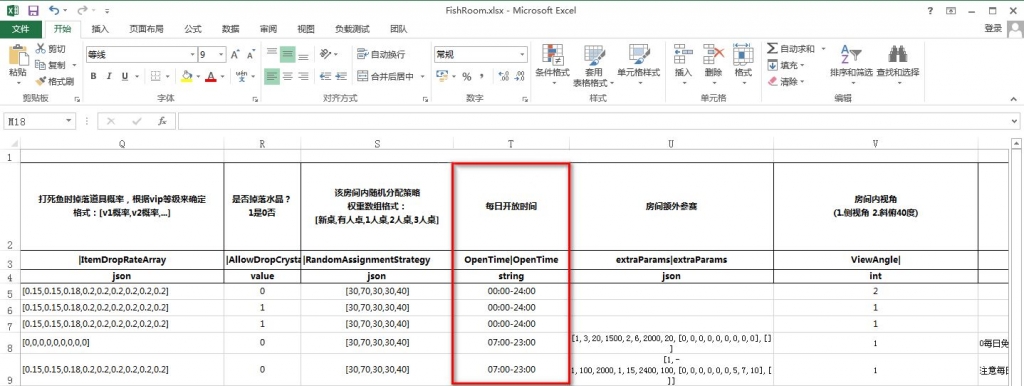Open Format as Table (套用表格格式)

click(594, 65)
